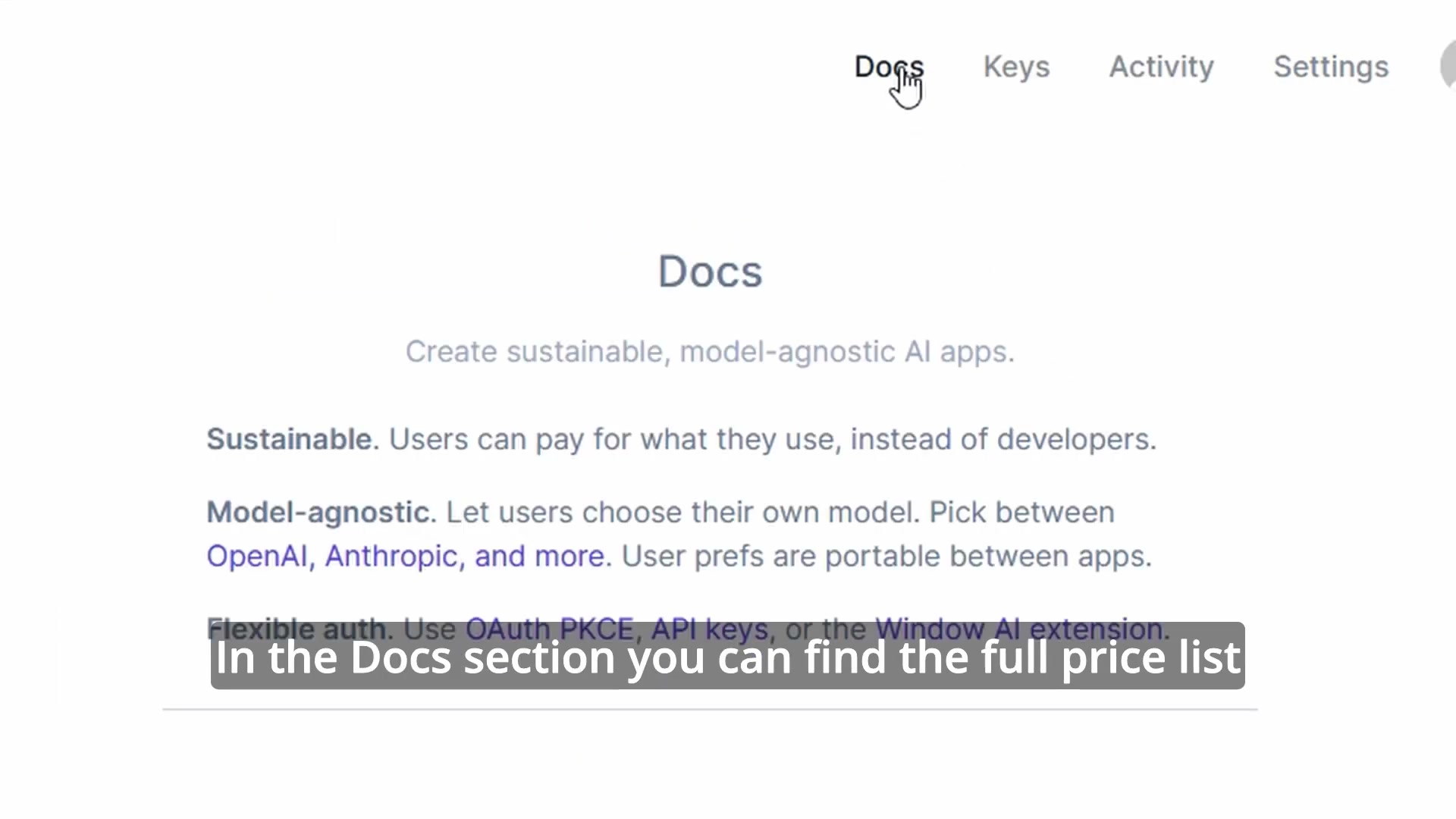The width and height of the screenshot is (1456, 819).
Task: Click the "User prefs are portable between apps" sentence
Action: (x=886, y=557)
